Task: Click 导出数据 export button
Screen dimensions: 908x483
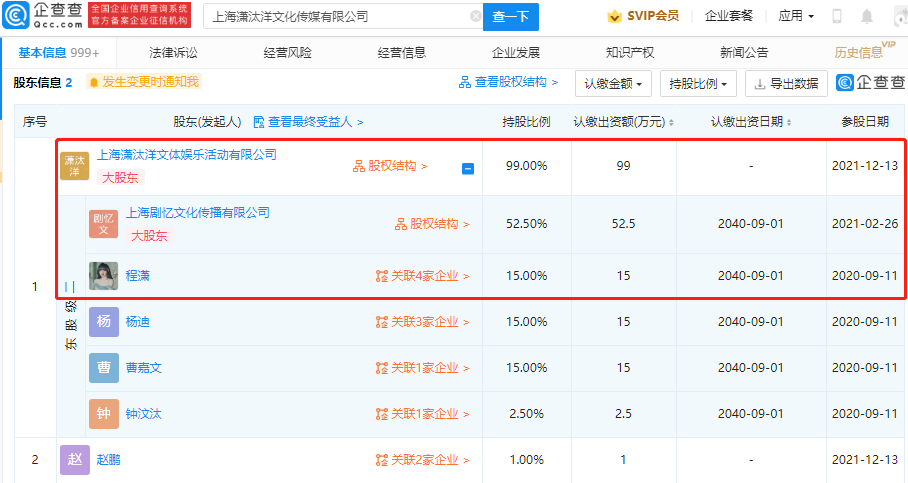Action: point(786,83)
